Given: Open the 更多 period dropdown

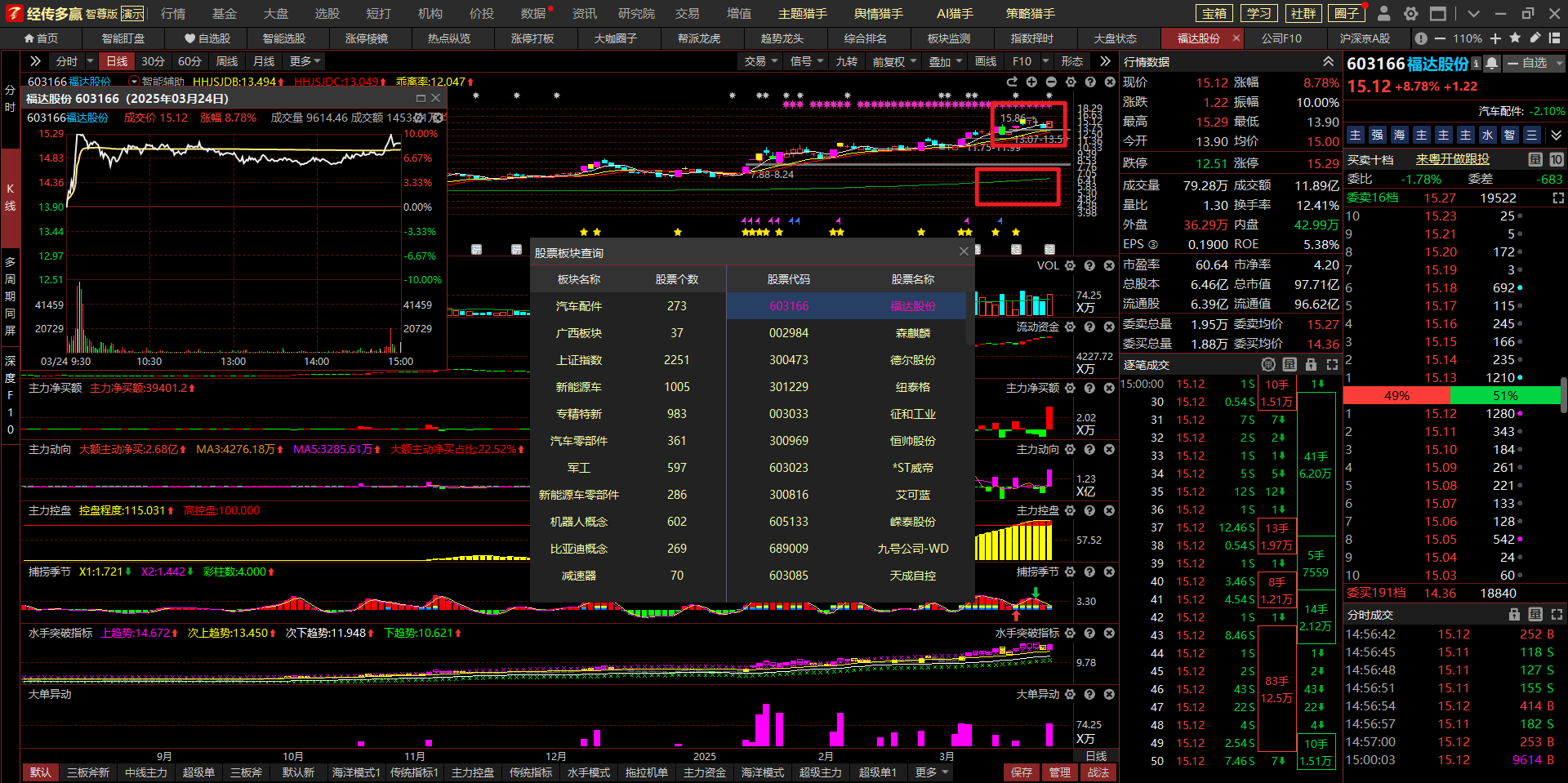Looking at the screenshot, I should pyautogui.click(x=305, y=61).
